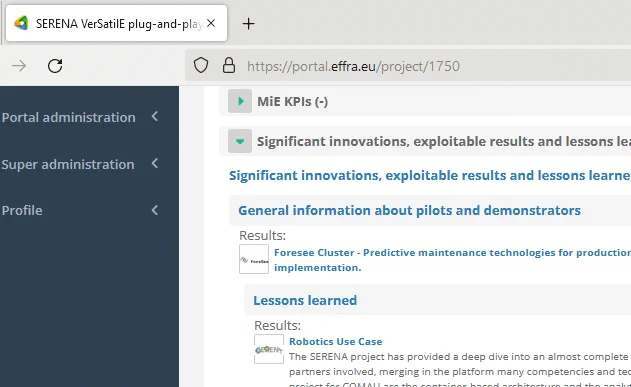Select the SERENA VerSatilE browser tab
The width and height of the screenshot is (631, 387).
(117, 23)
